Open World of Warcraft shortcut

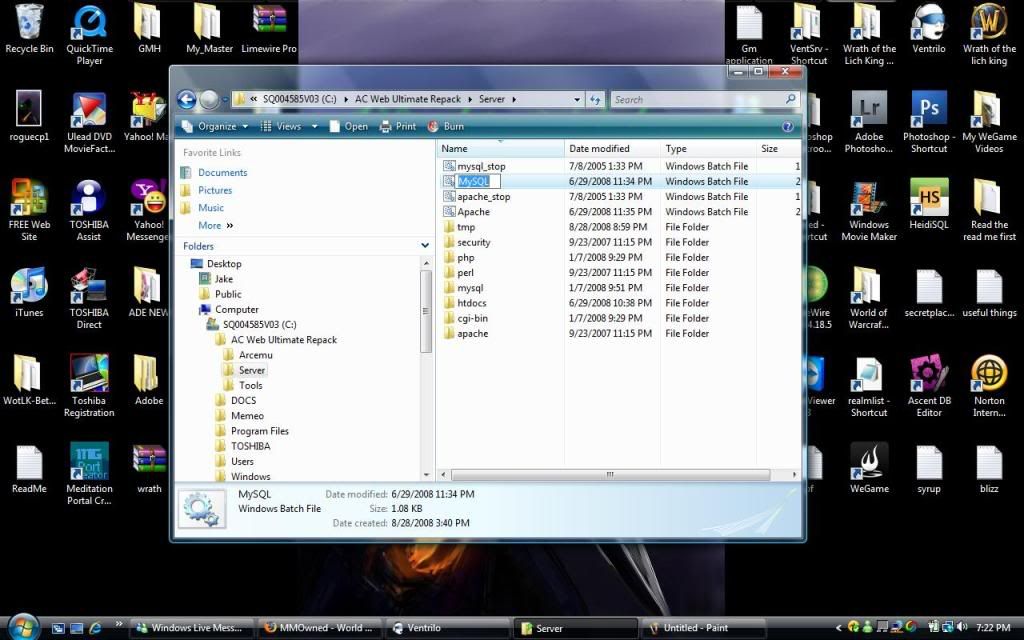pyautogui.click(x=869, y=299)
